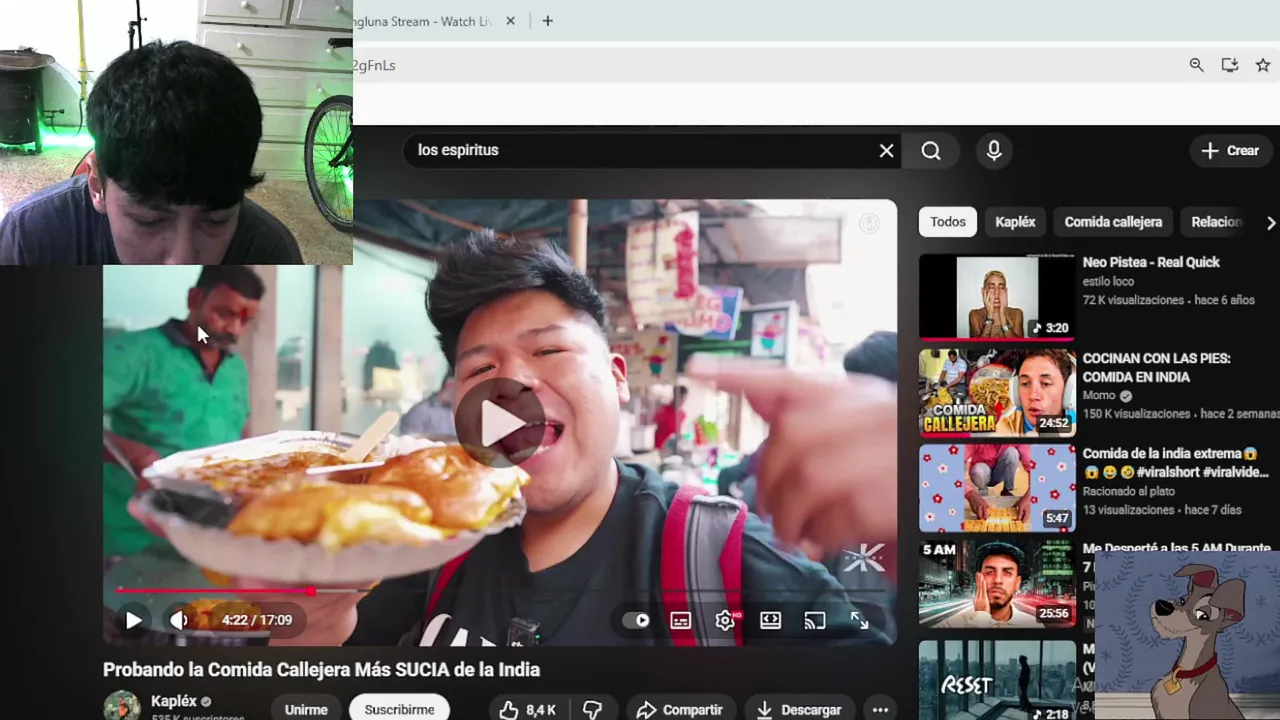Click the small play button in player controls
The width and height of the screenshot is (1280, 720).
[133, 620]
